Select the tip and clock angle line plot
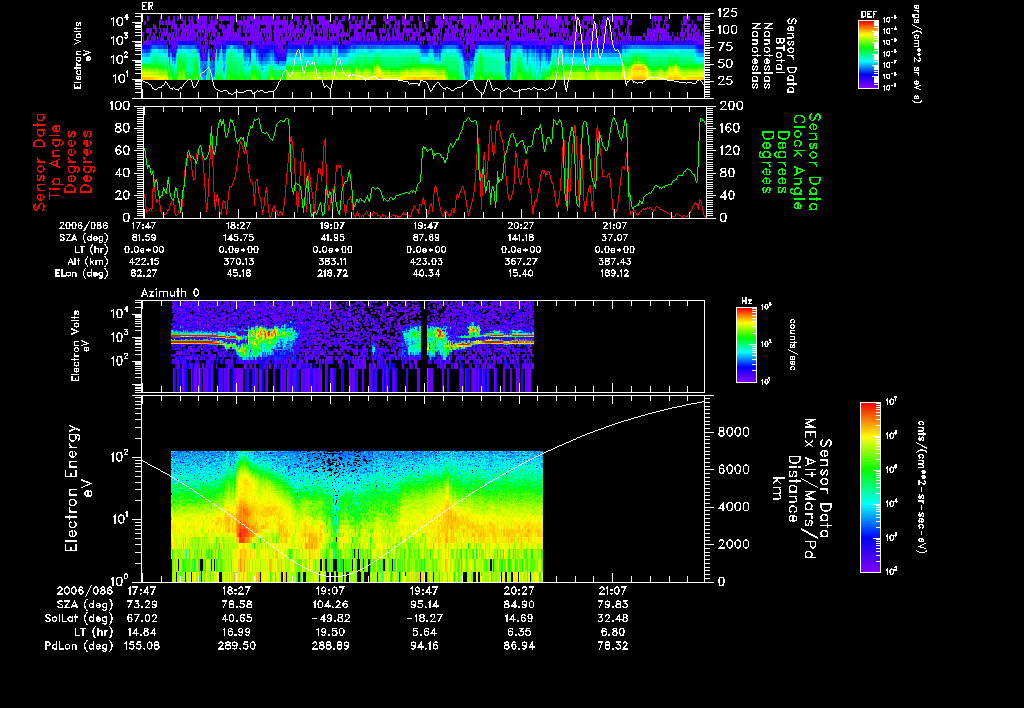The height and width of the screenshot is (708, 1024). point(424,161)
